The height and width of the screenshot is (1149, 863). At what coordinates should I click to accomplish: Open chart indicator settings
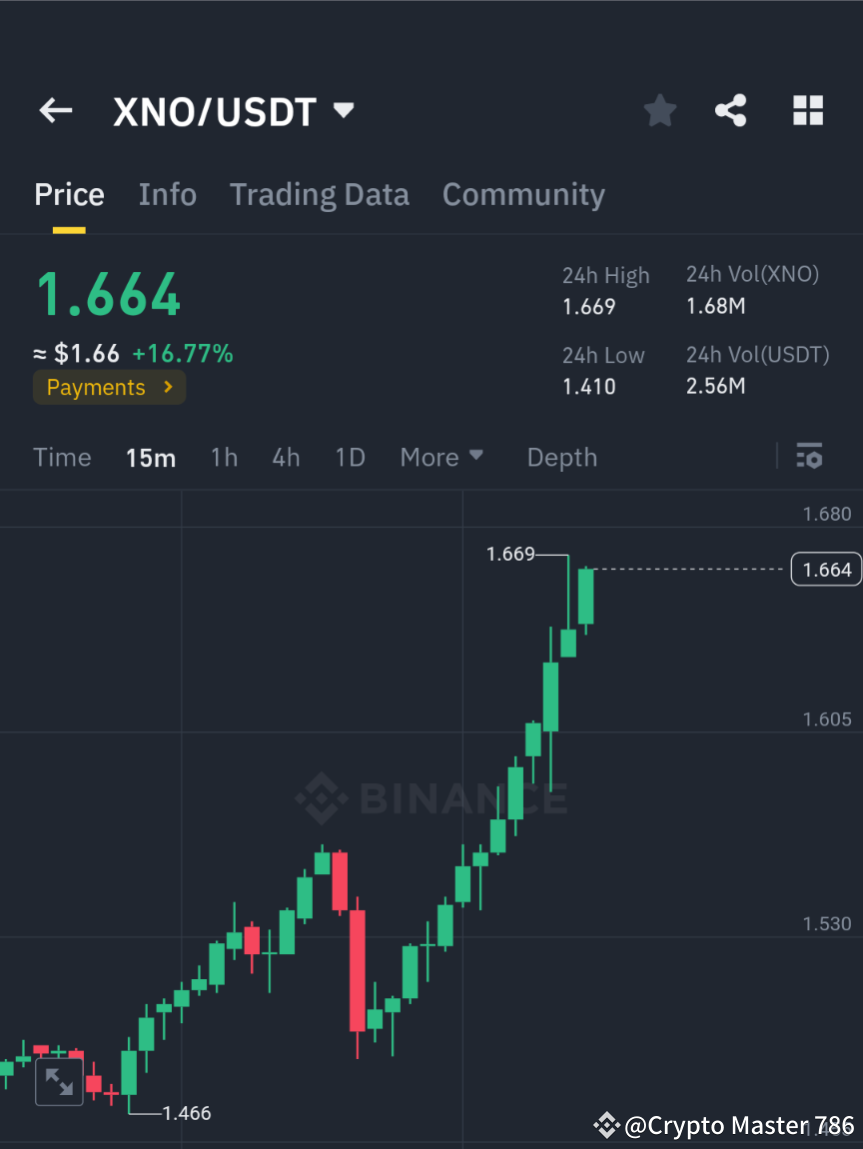(810, 457)
